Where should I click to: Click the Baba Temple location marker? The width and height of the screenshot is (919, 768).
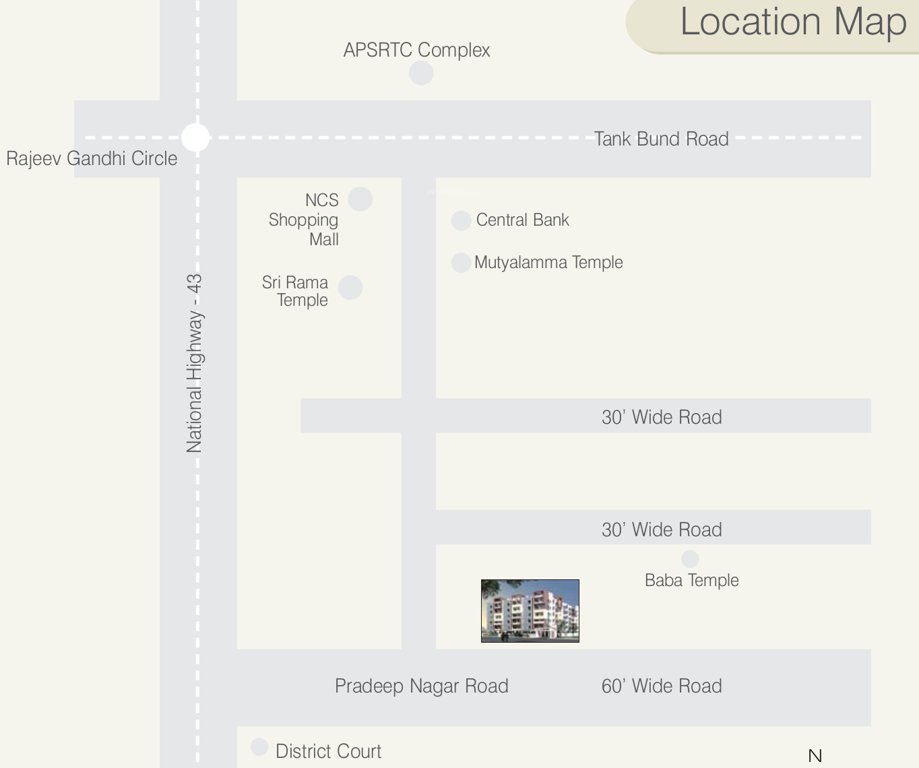point(690,558)
